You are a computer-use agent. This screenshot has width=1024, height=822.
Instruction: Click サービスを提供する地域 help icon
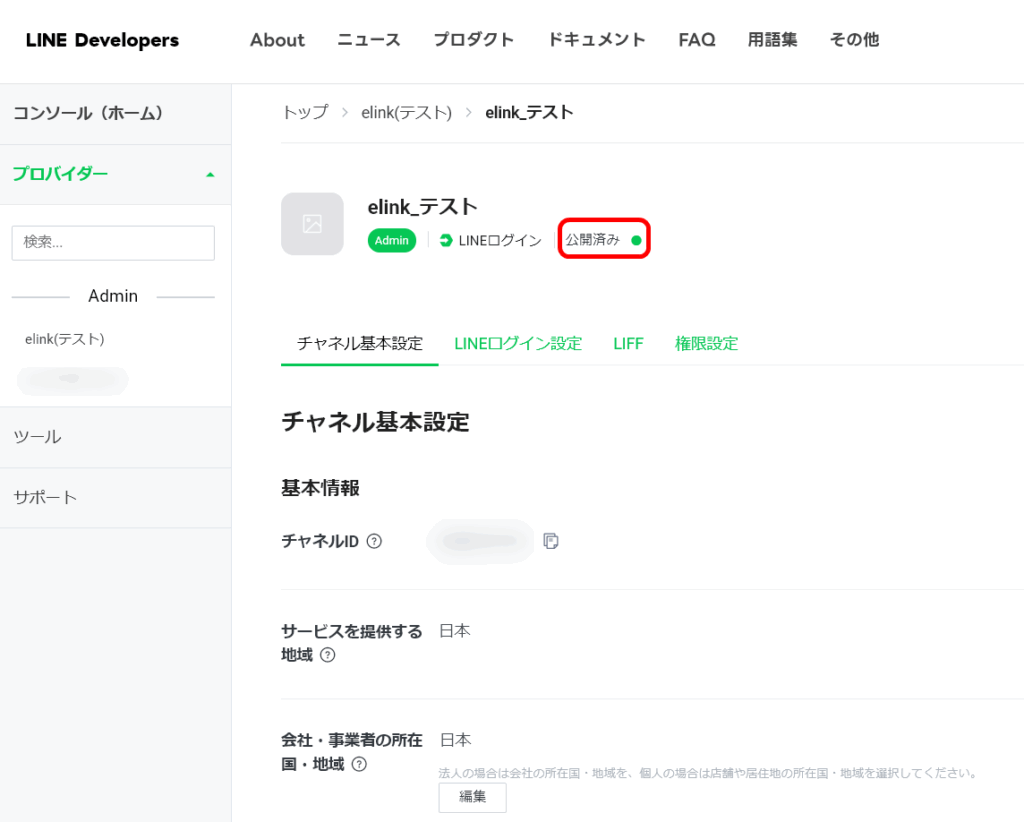[328, 655]
